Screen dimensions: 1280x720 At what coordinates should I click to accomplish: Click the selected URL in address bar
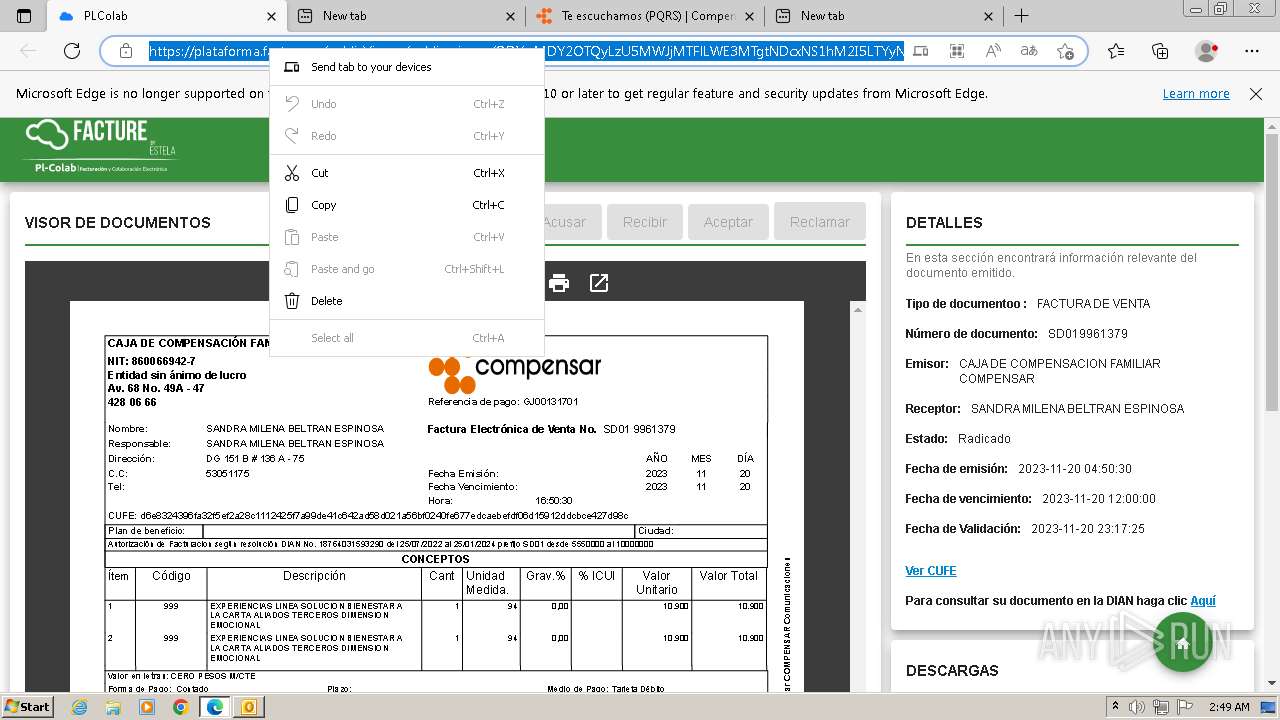coord(527,51)
